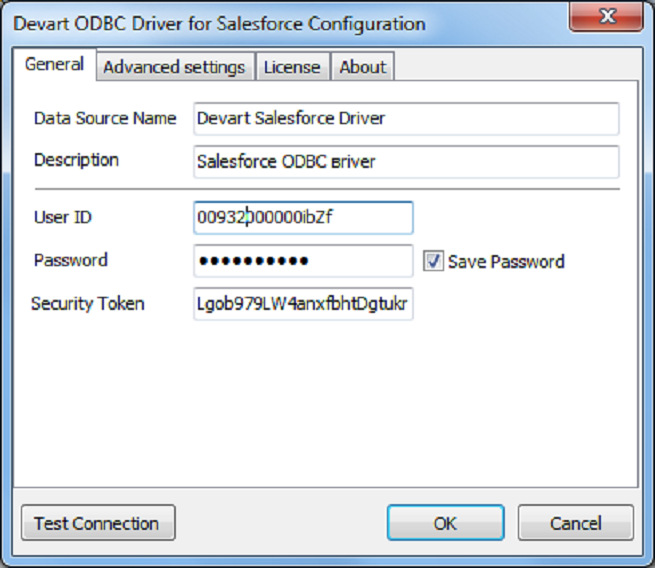Click the Test Connection button
The height and width of the screenshot is (568, 655).
pyautogui.click(x=98, y=523)
